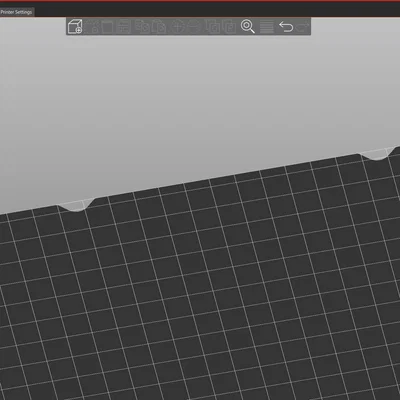Screen dimensions: 400x400
Task: Click the Add object cube icon
Action: [x=75, y=26]
